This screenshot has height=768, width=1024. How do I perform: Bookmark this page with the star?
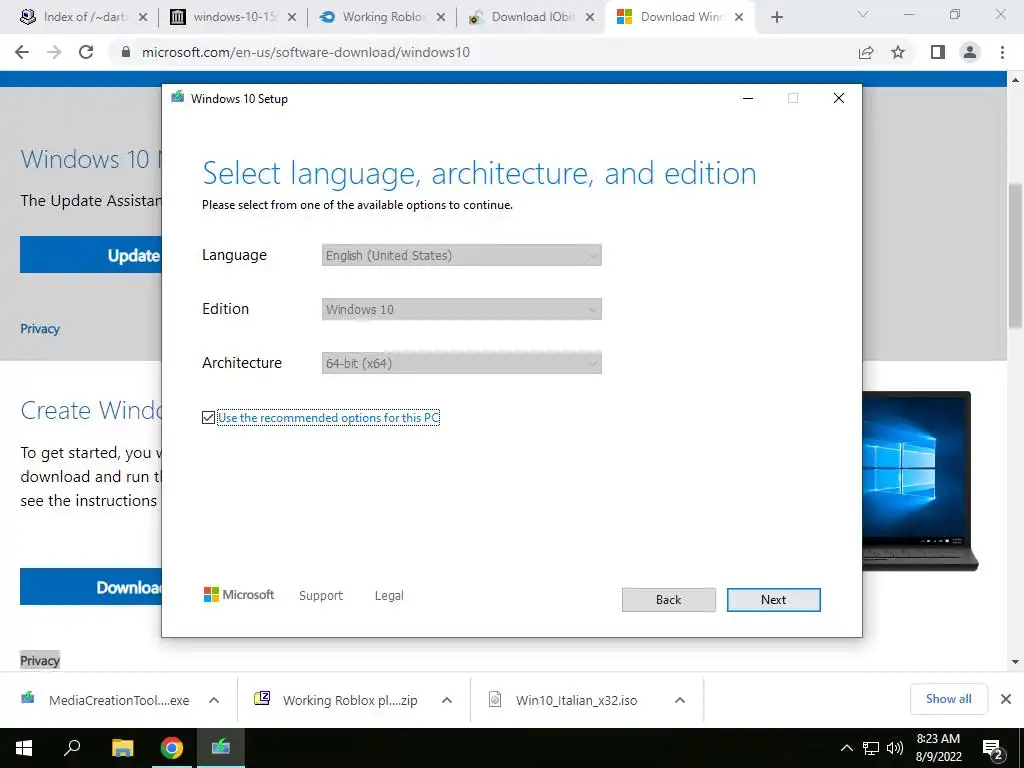898,52
